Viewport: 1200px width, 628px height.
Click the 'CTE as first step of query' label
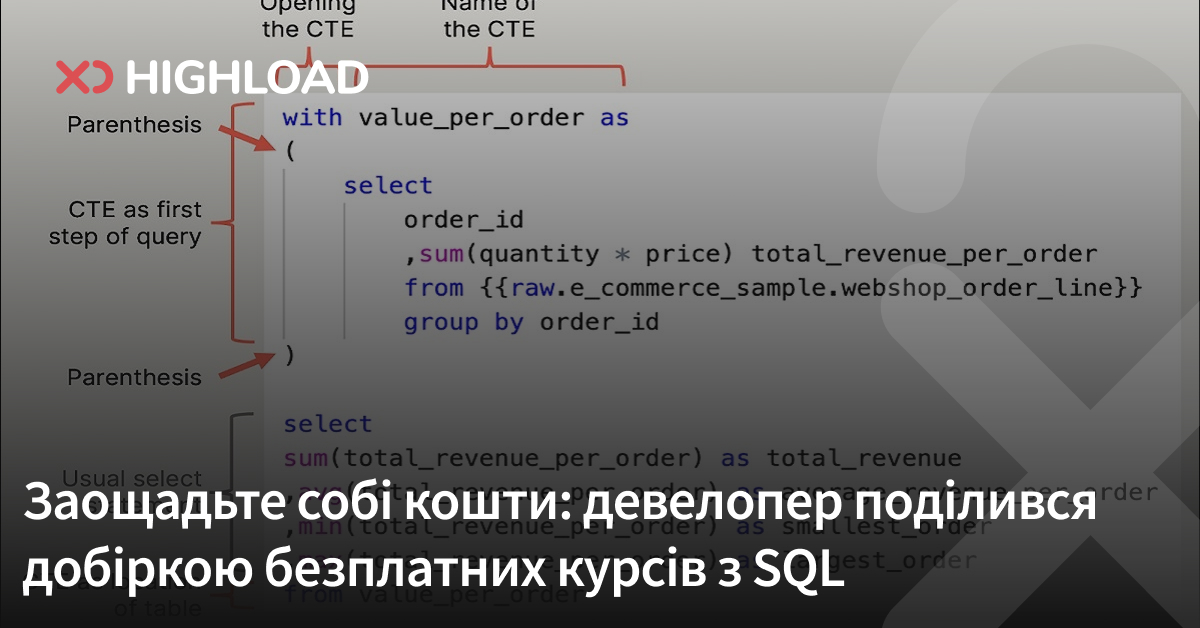click(x=125, y=223)
